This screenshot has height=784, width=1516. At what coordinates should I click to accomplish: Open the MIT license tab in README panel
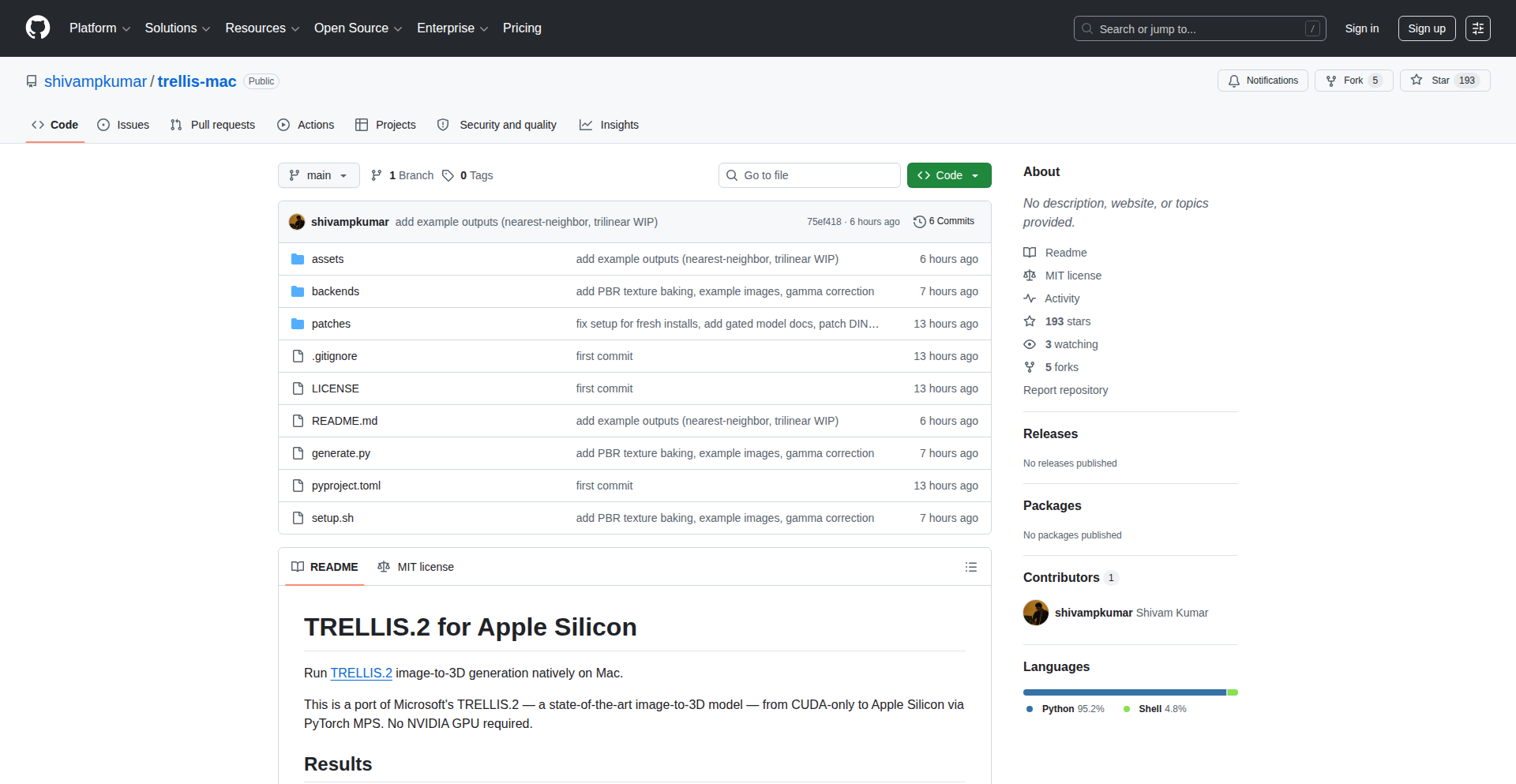pos(416,567)
